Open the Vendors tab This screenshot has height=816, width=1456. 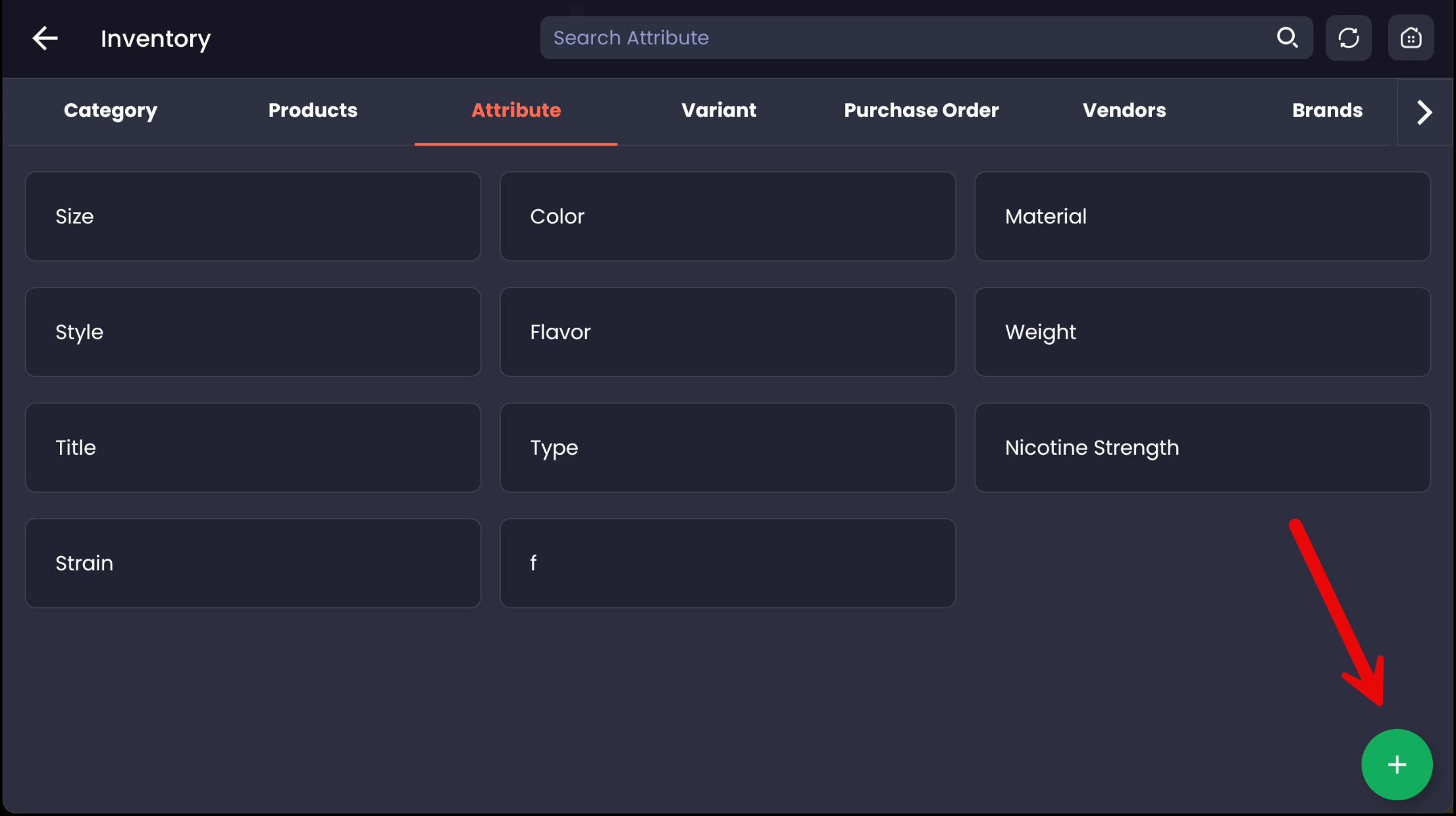(1124, 111)
